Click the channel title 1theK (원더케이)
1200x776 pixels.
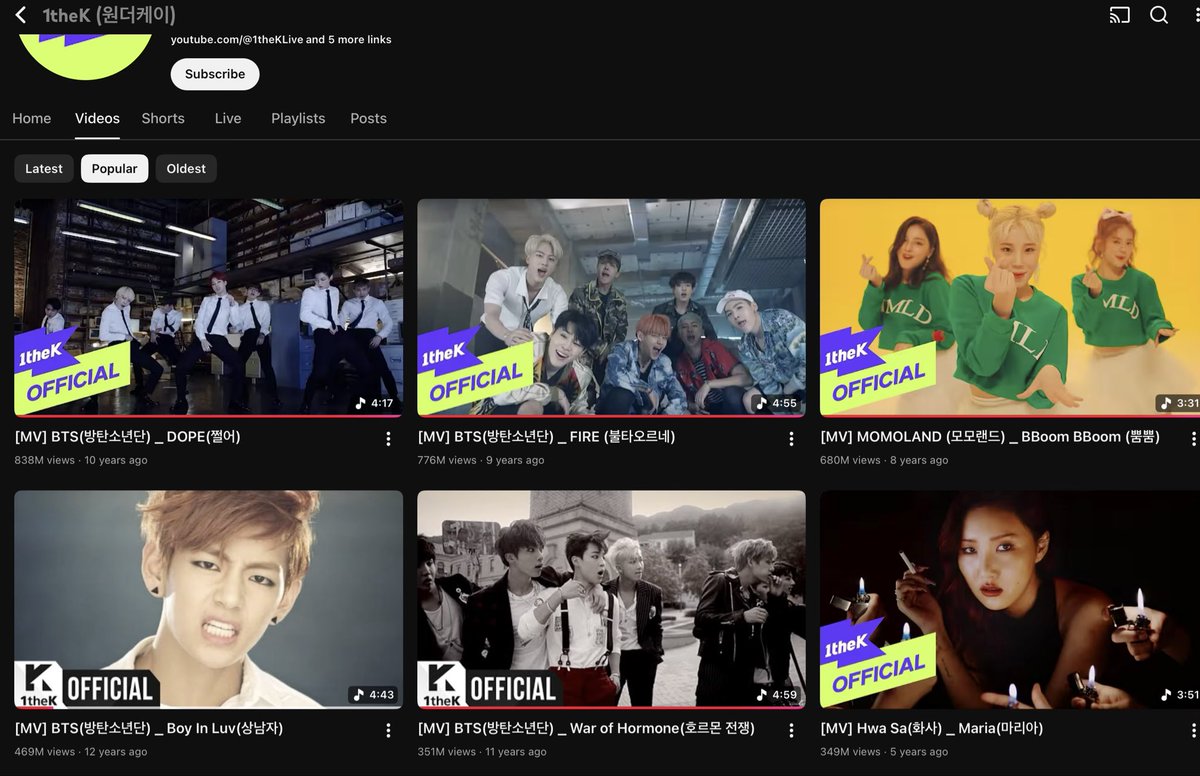(x=109, y=15)
